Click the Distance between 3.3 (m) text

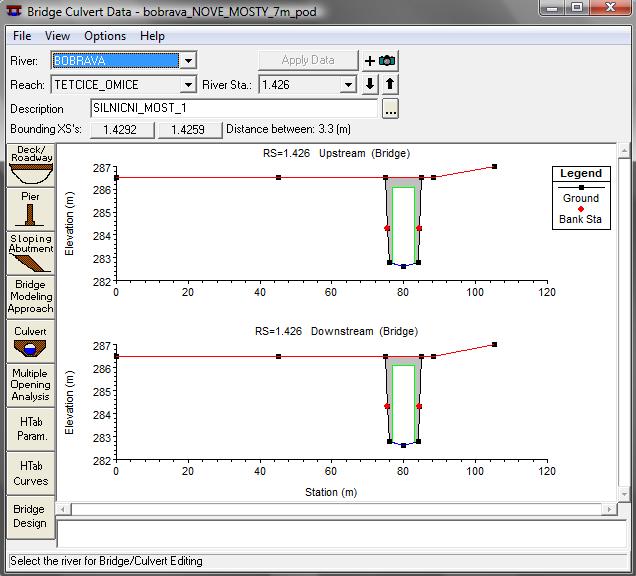pyautogui.click(x=288, y=129)
